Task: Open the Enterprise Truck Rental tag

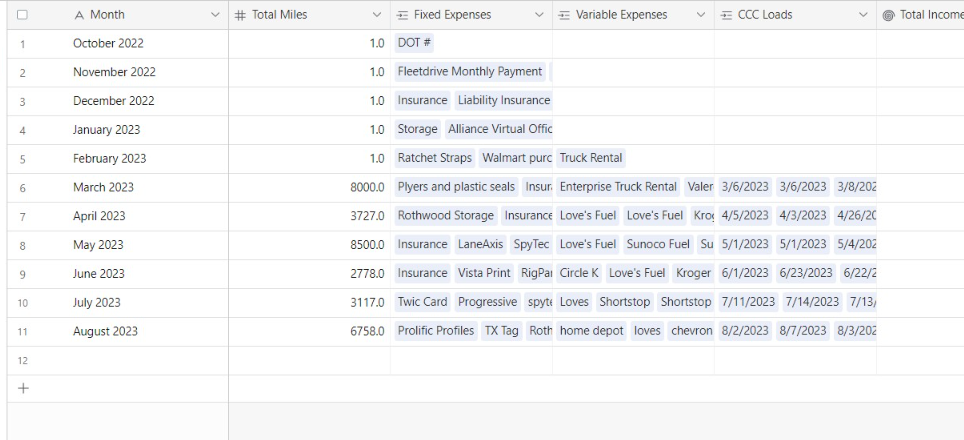Action: click(x=618, y=187)
